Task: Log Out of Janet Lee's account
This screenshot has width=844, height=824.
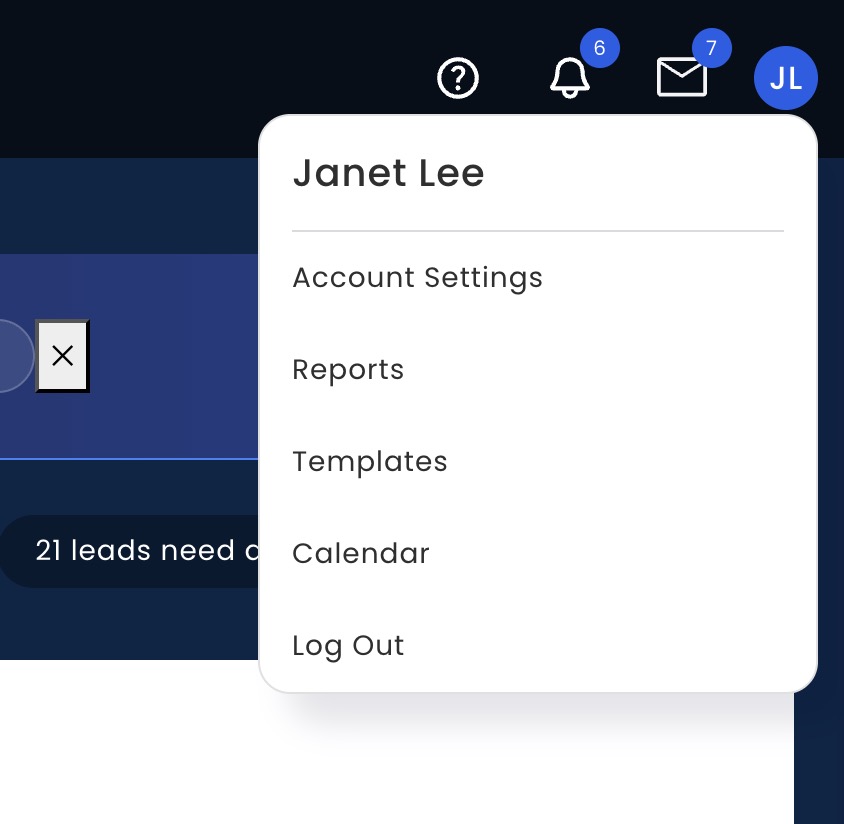Action: (x=348, y=646)
